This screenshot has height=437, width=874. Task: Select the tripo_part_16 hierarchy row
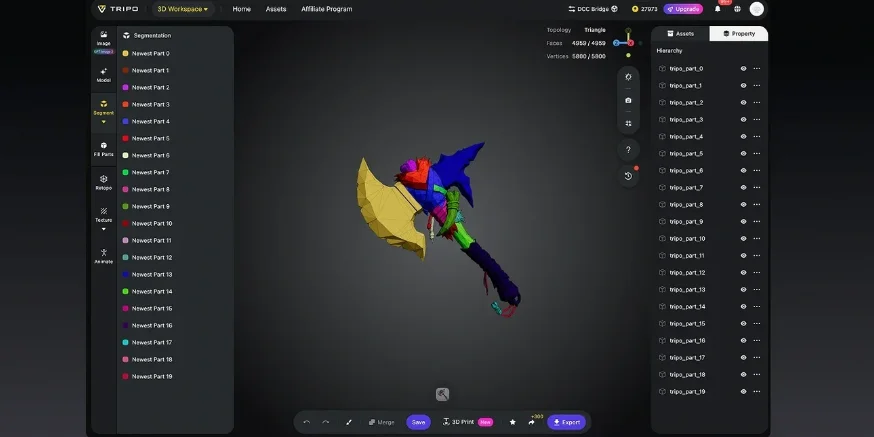pos(709,341)
